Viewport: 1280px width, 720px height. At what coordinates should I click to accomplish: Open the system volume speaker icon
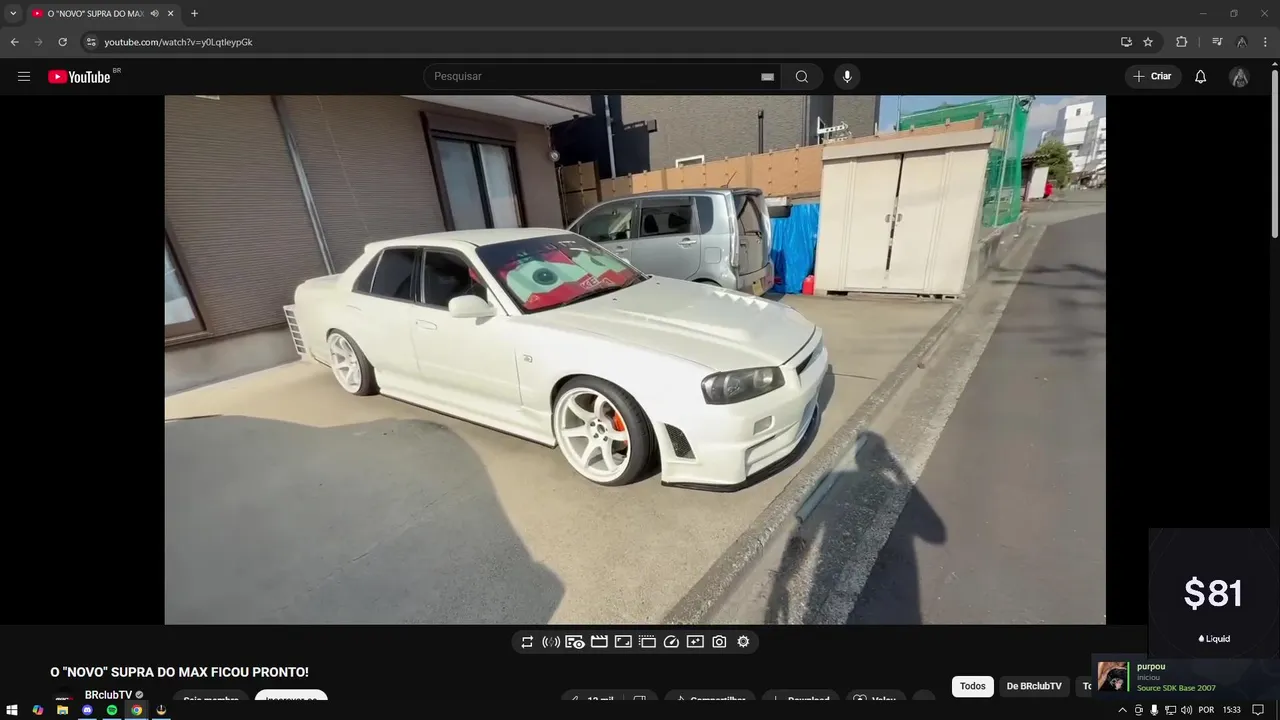point(1186,710)
